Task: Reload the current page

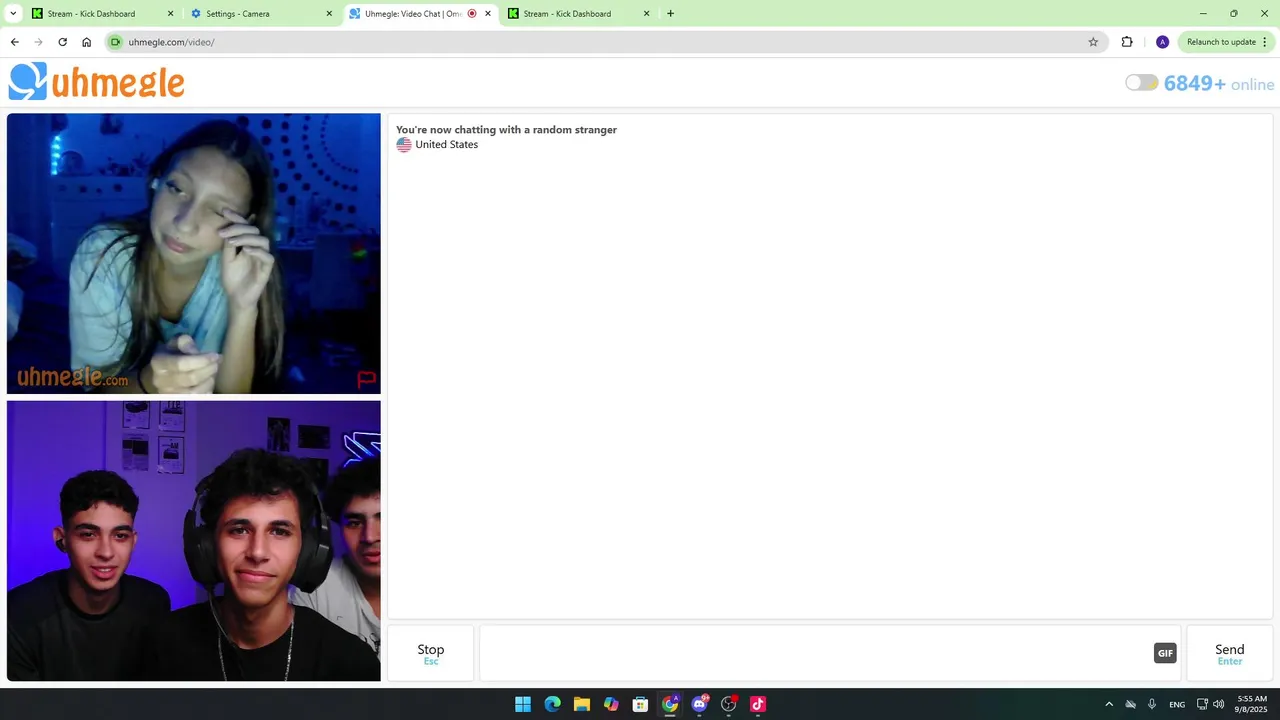Action: point(62,42)
